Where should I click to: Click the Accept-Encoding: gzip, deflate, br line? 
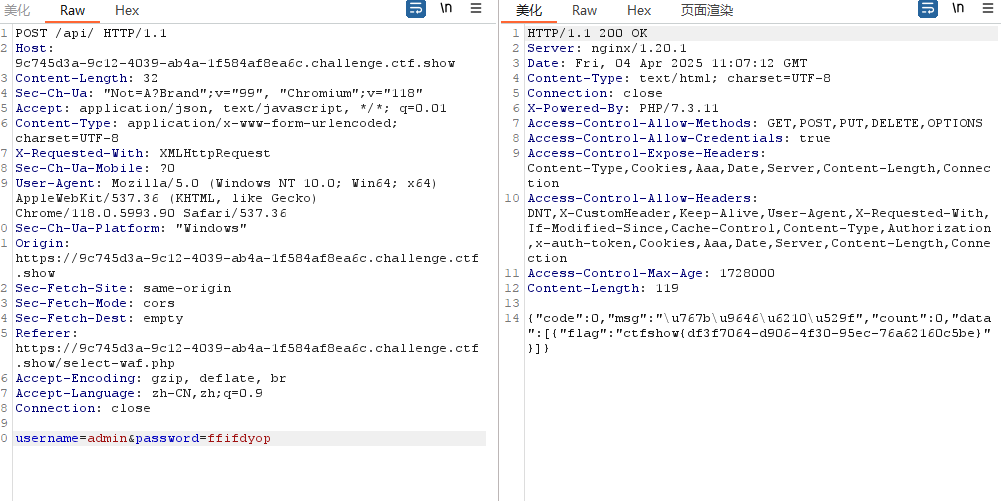tap(151, 378)
